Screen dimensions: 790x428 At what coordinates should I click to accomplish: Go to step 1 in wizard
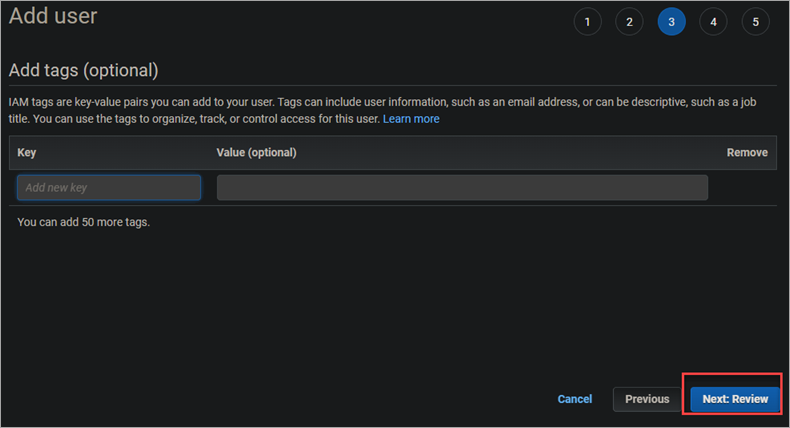click(587, 22)
